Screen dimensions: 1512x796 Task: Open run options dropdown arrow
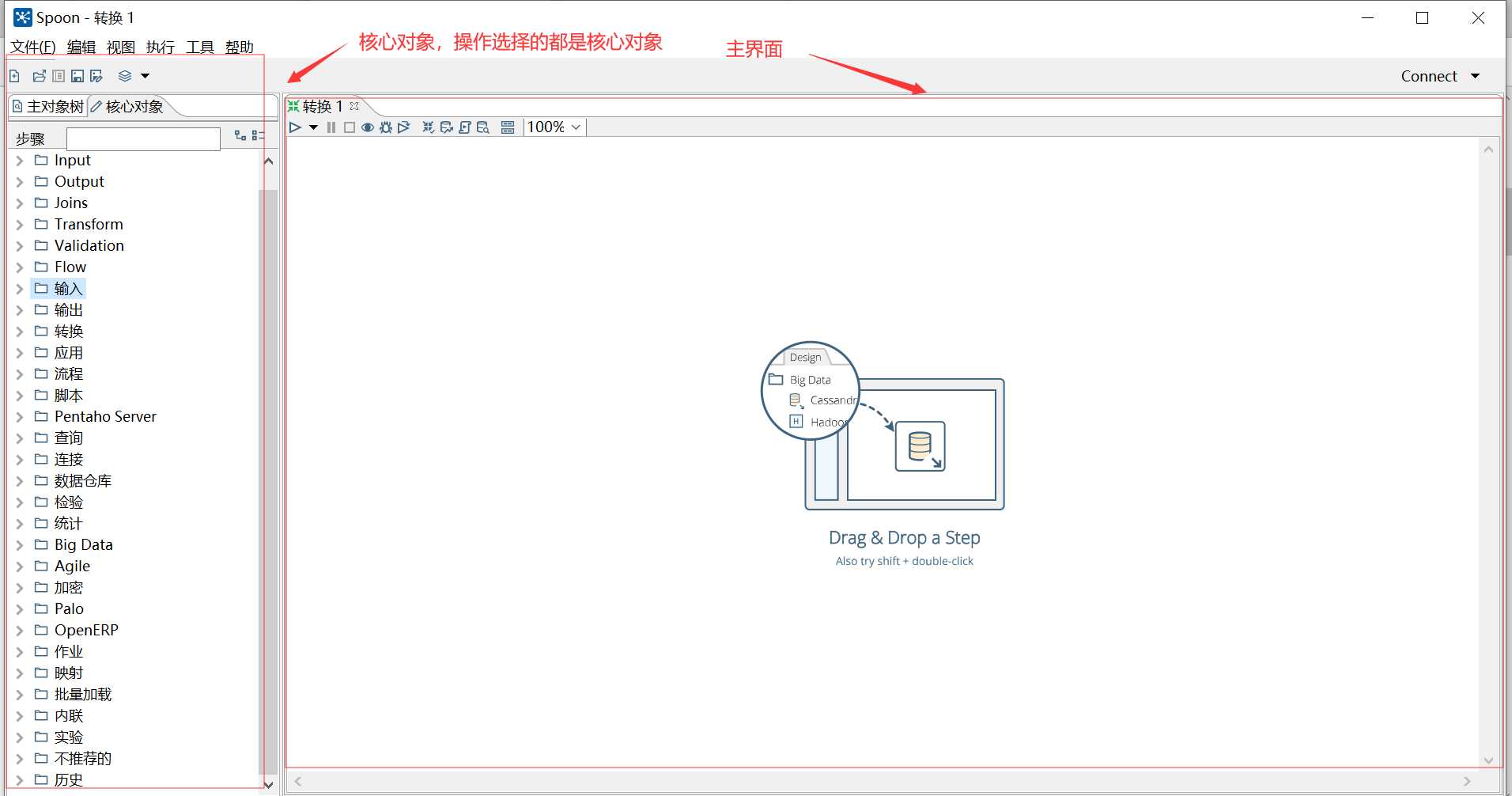(313, 127)
